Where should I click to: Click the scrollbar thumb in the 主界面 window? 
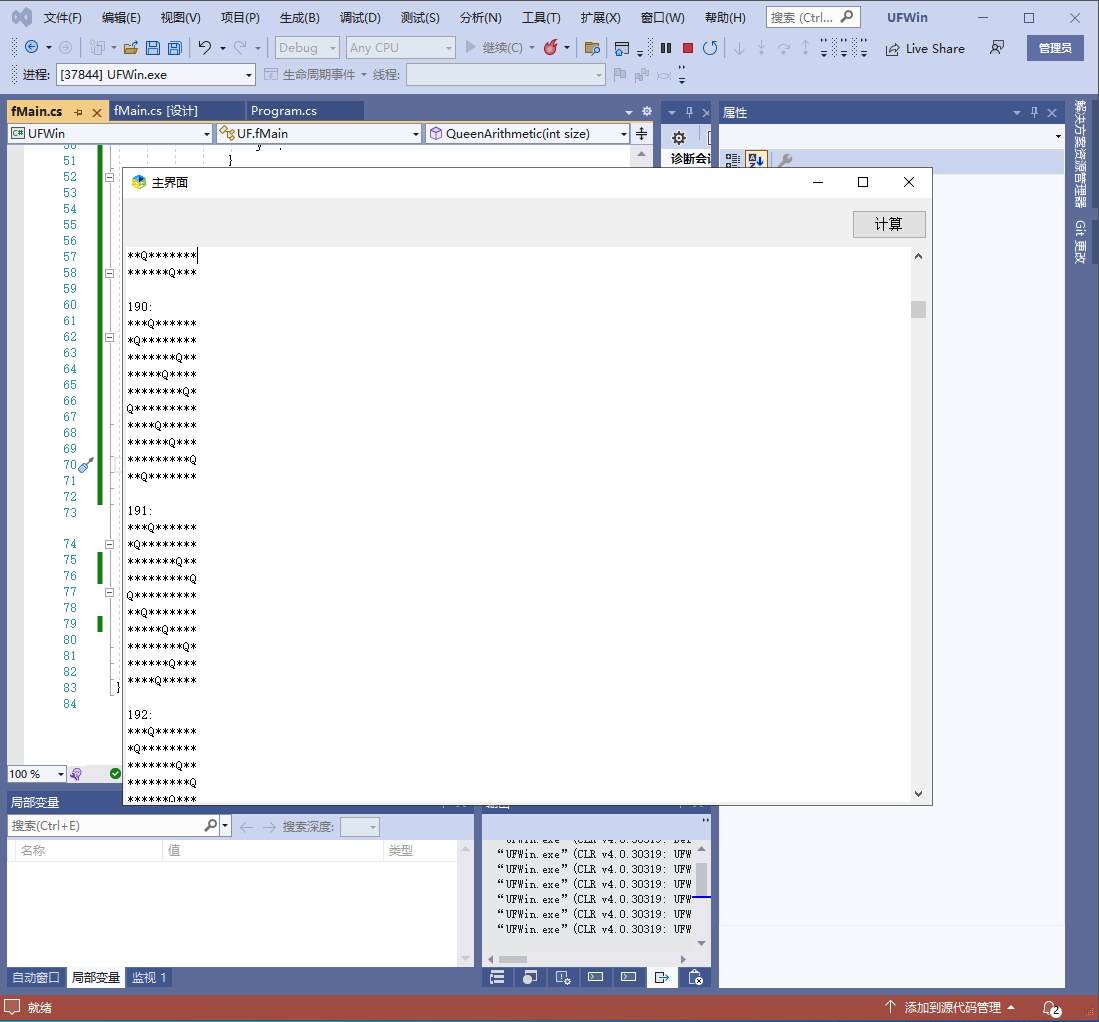(918, 309)
